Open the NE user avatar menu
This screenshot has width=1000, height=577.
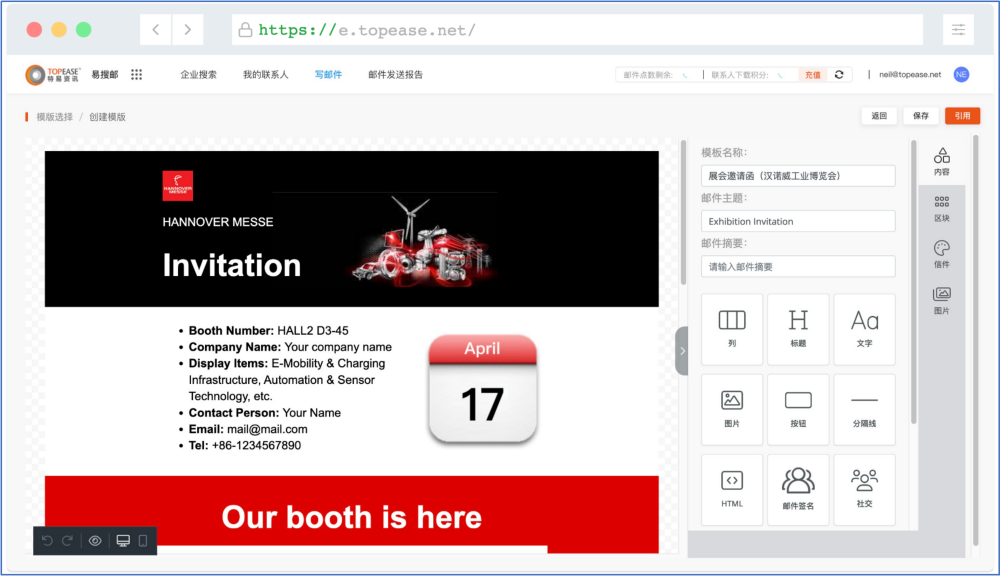click(961, 75)
